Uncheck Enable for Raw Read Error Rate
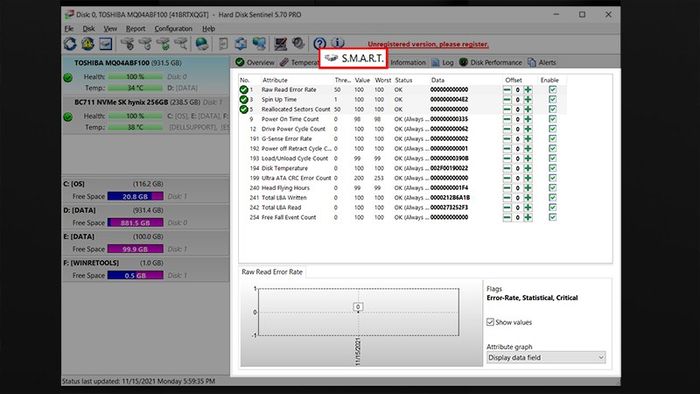 (553, 90)
